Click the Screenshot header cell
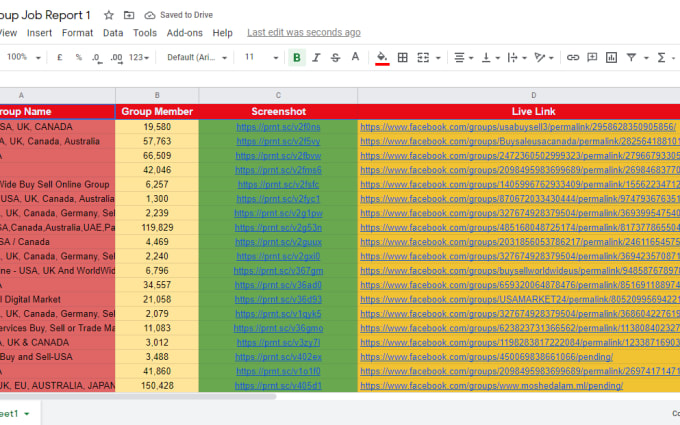The height and width of the screenshot is (425, 680). pyautogui.click(x=278, y=111)
